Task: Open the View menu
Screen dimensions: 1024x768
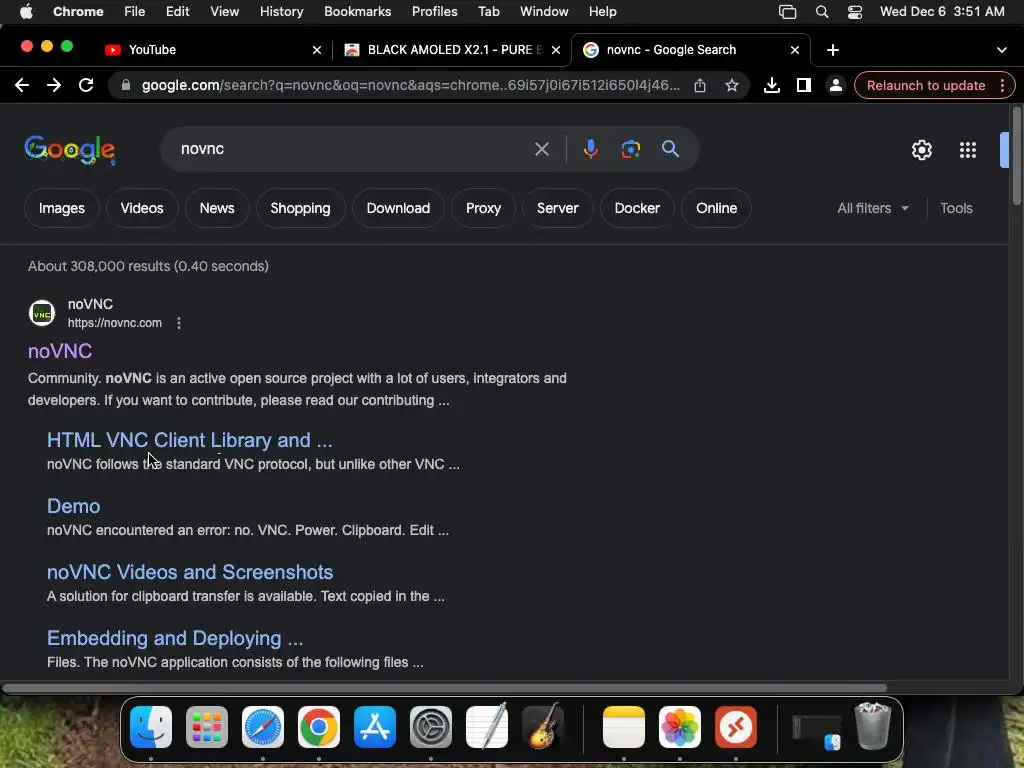Action: (x=224, y=12)
